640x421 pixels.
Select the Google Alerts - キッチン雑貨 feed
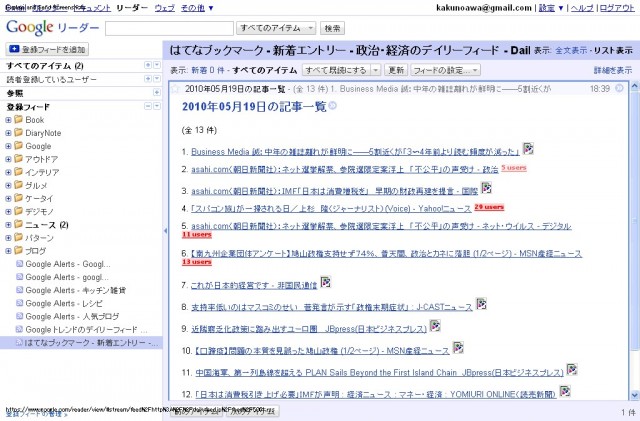(76, 290)
